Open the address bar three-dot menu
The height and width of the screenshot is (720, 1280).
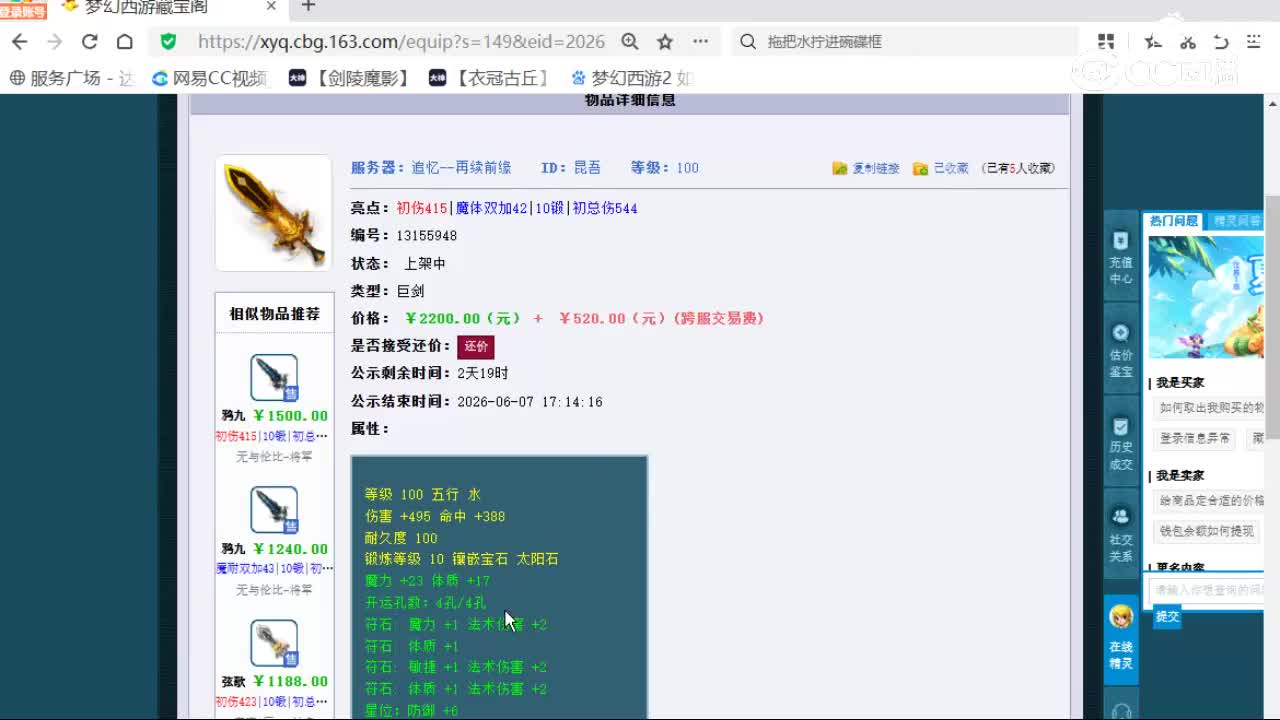click(x=700, y=42)
